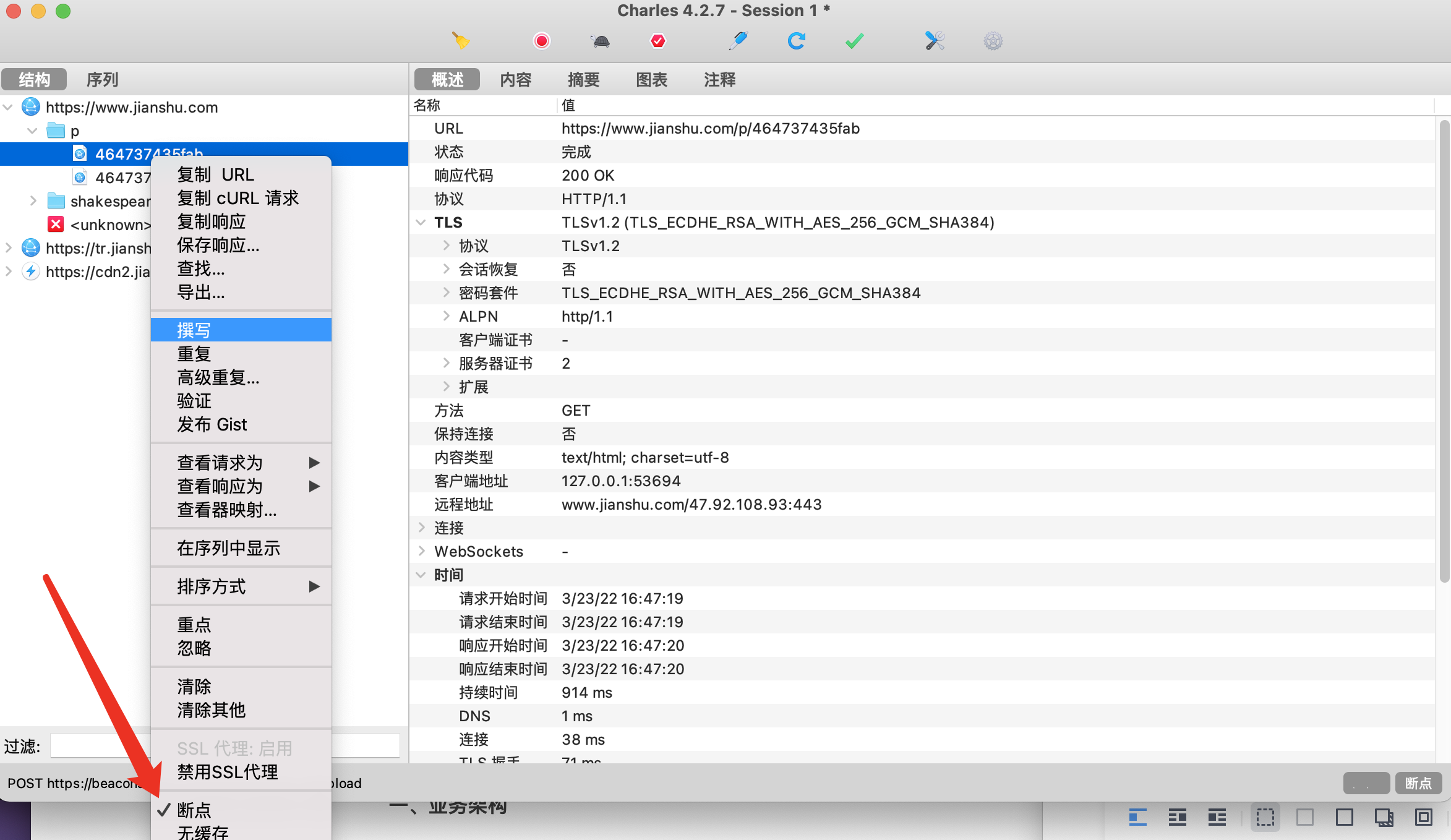Click the broom clear session icon
This screenshot has height=840, width=1451.
[x=461, y=41]
